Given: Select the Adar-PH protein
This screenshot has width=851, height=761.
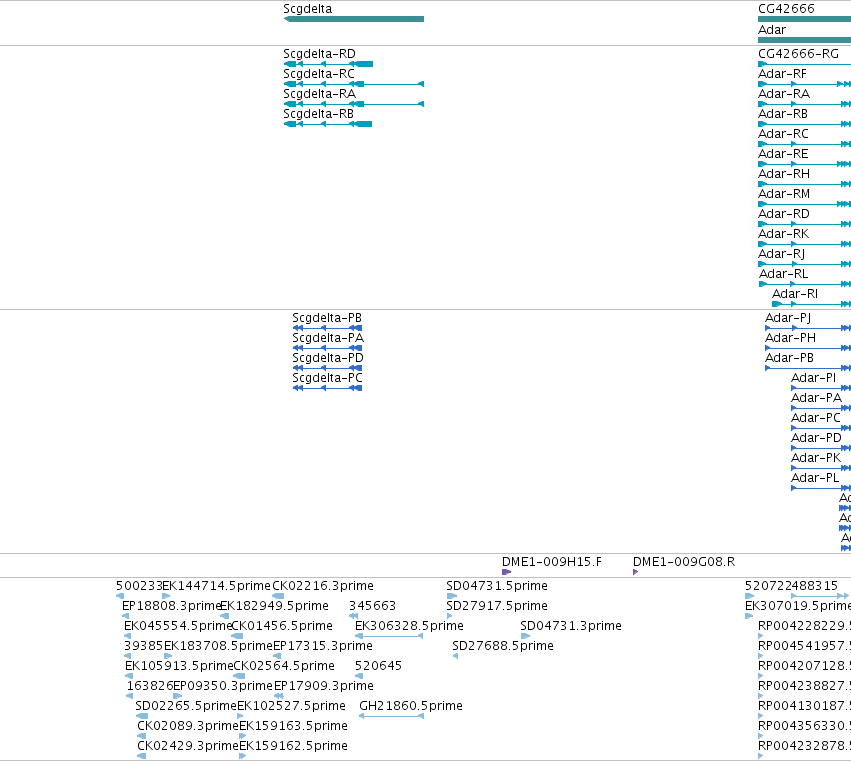Looking at the screenshot, I should click(790, 338).
